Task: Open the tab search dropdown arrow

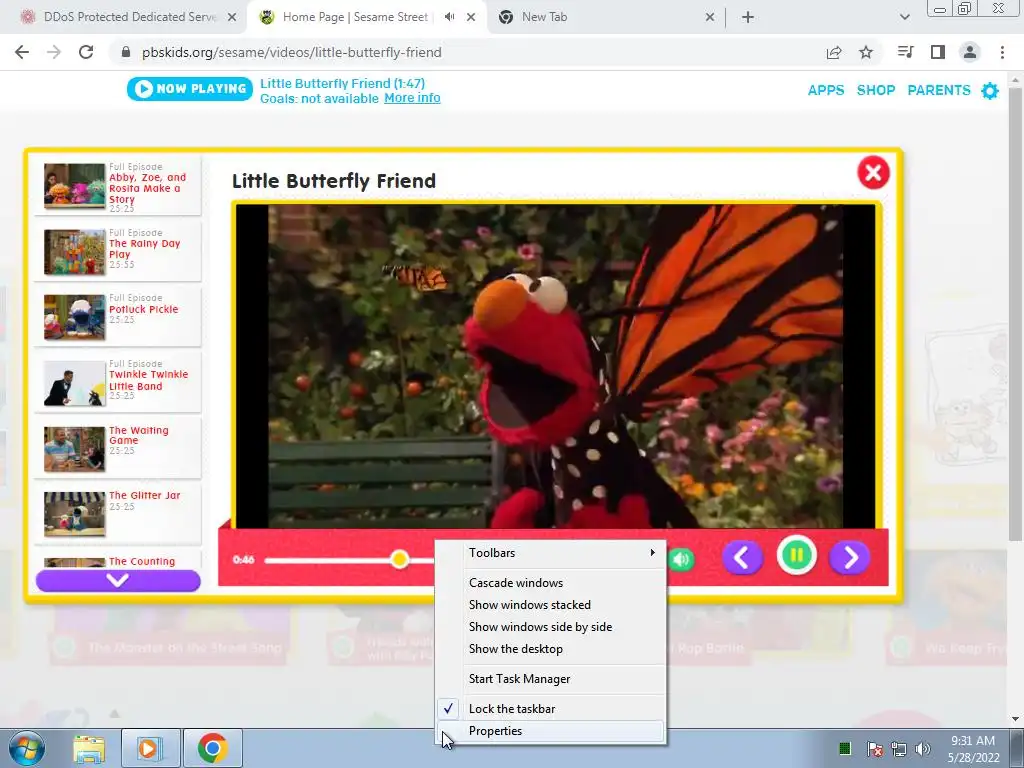Action: point(904,17)
